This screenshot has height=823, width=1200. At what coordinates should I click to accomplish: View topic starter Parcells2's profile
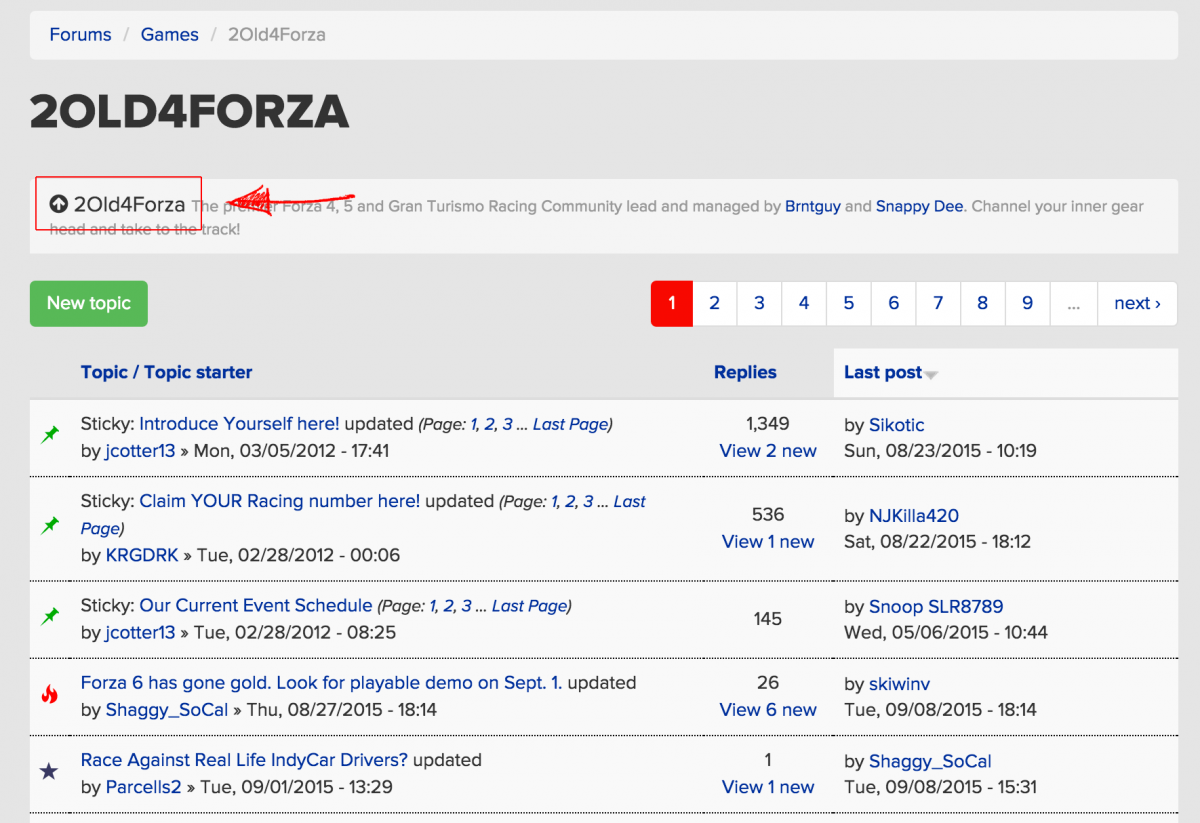coord(144,787)
